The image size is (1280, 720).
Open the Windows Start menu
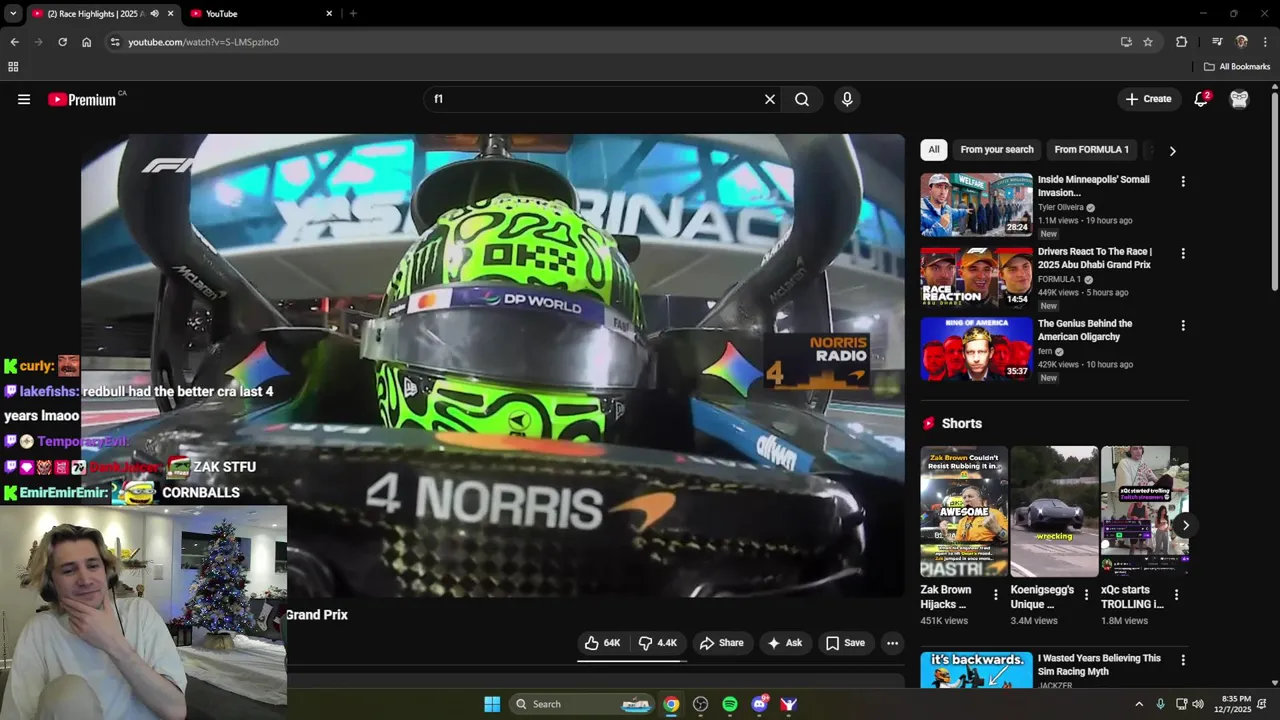click(492, 704)
